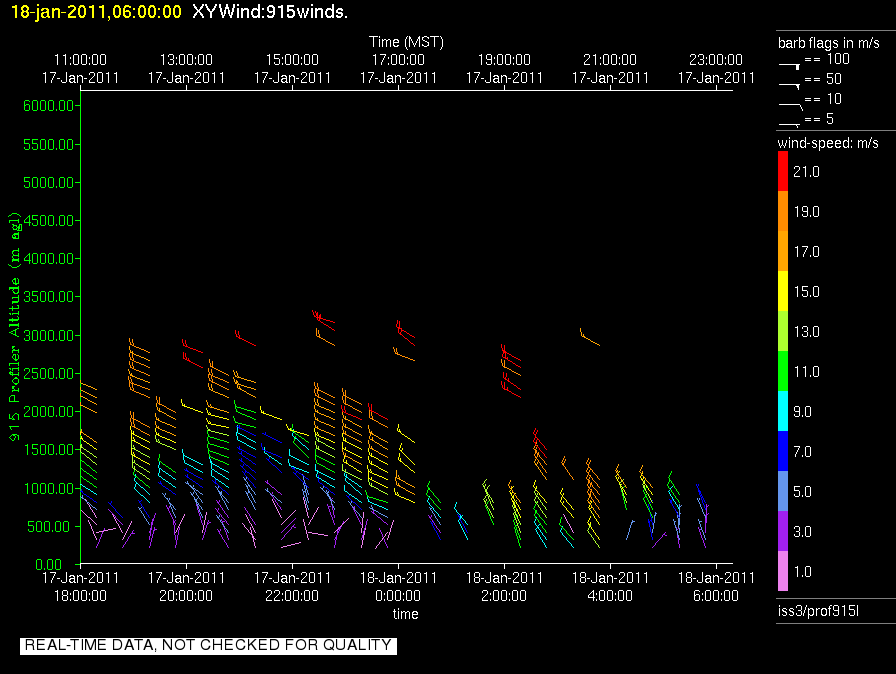Select the green 11.0 color band
The height and width of the screenshot is (674, 896).
tap(783, 371)
